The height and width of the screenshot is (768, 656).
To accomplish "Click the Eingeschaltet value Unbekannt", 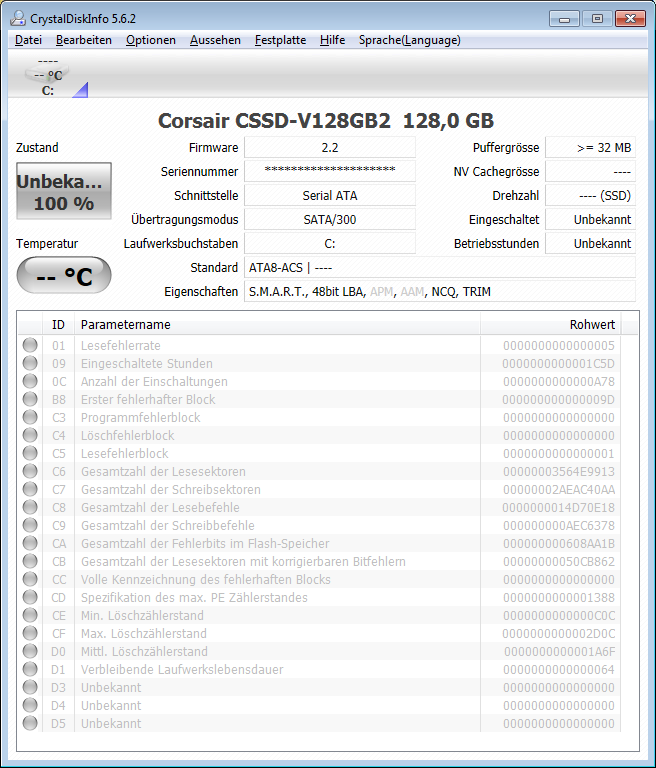I will click(590, 219).
